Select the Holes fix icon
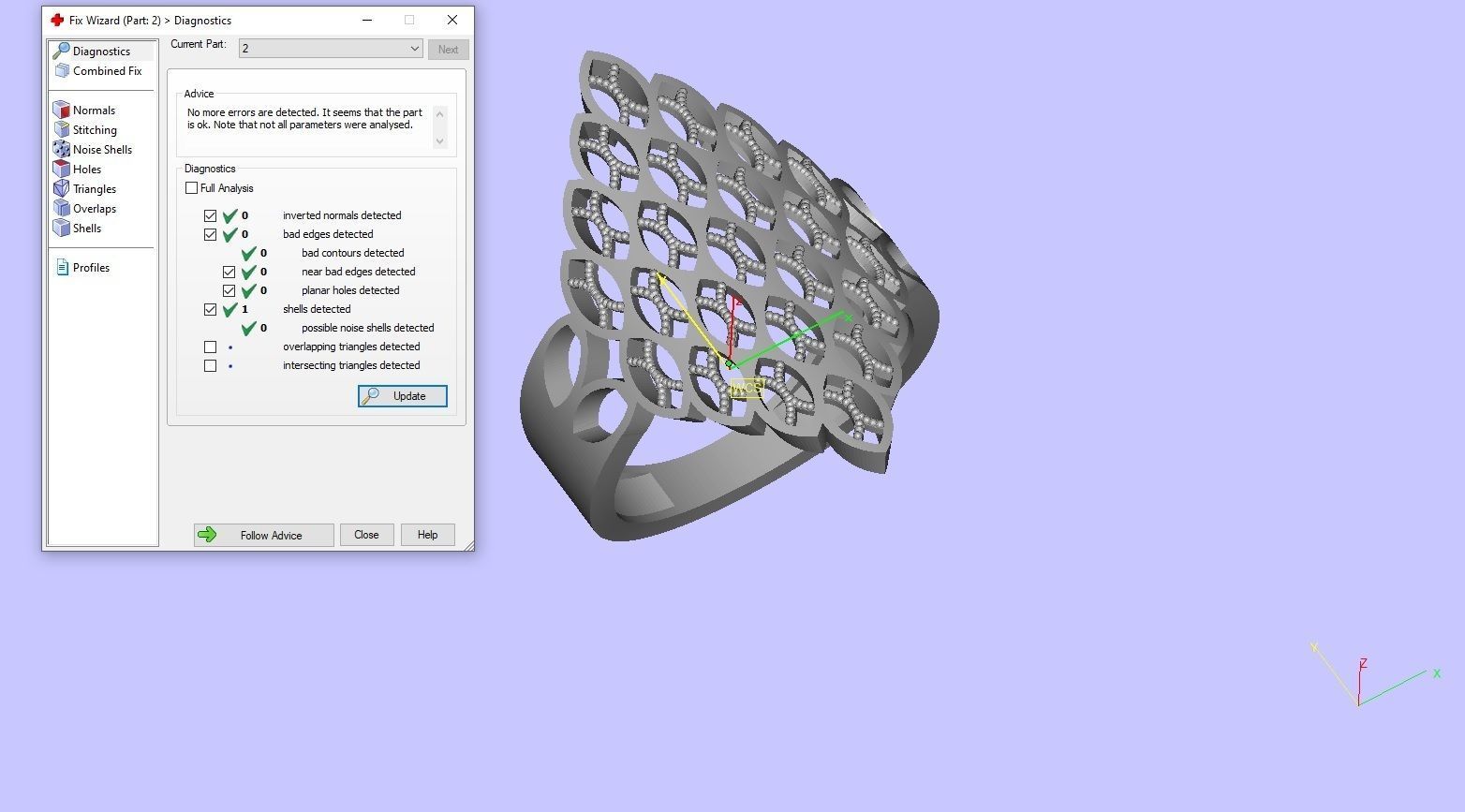 click(x=62, y=169)
